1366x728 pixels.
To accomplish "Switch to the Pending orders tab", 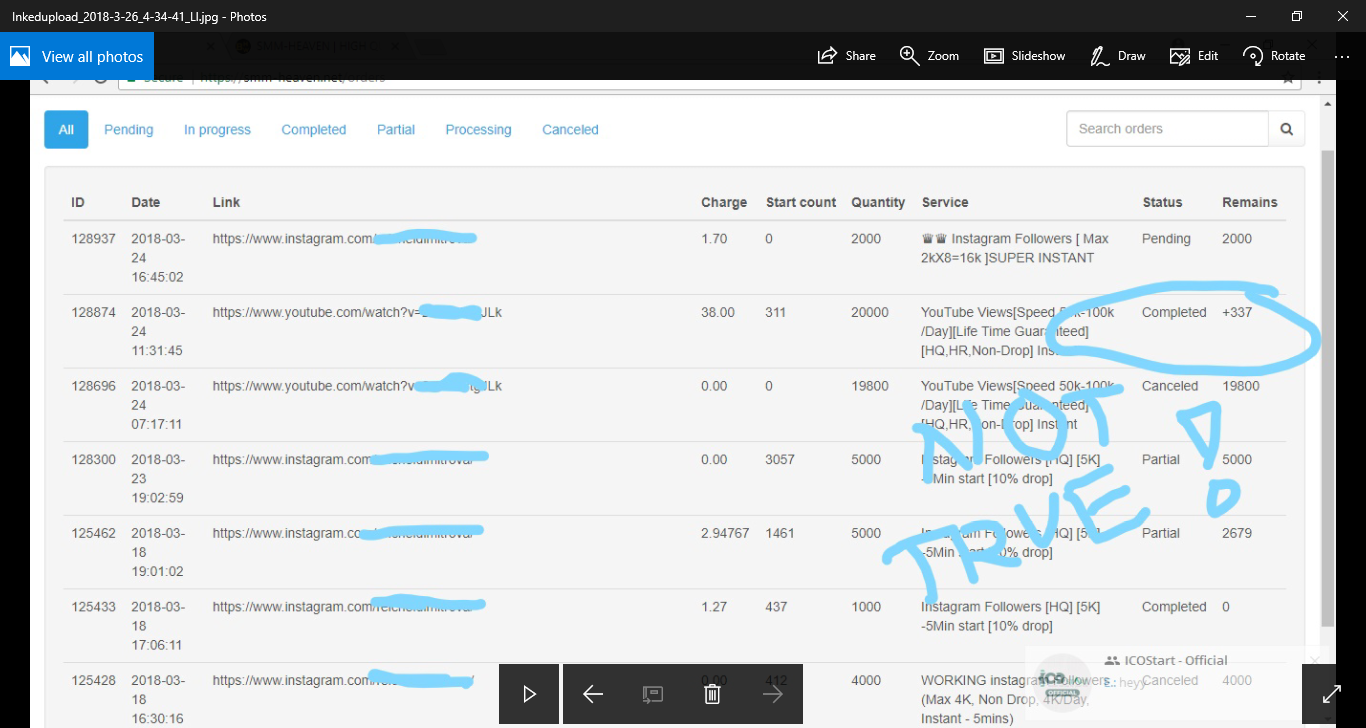I will coord(129,130).
